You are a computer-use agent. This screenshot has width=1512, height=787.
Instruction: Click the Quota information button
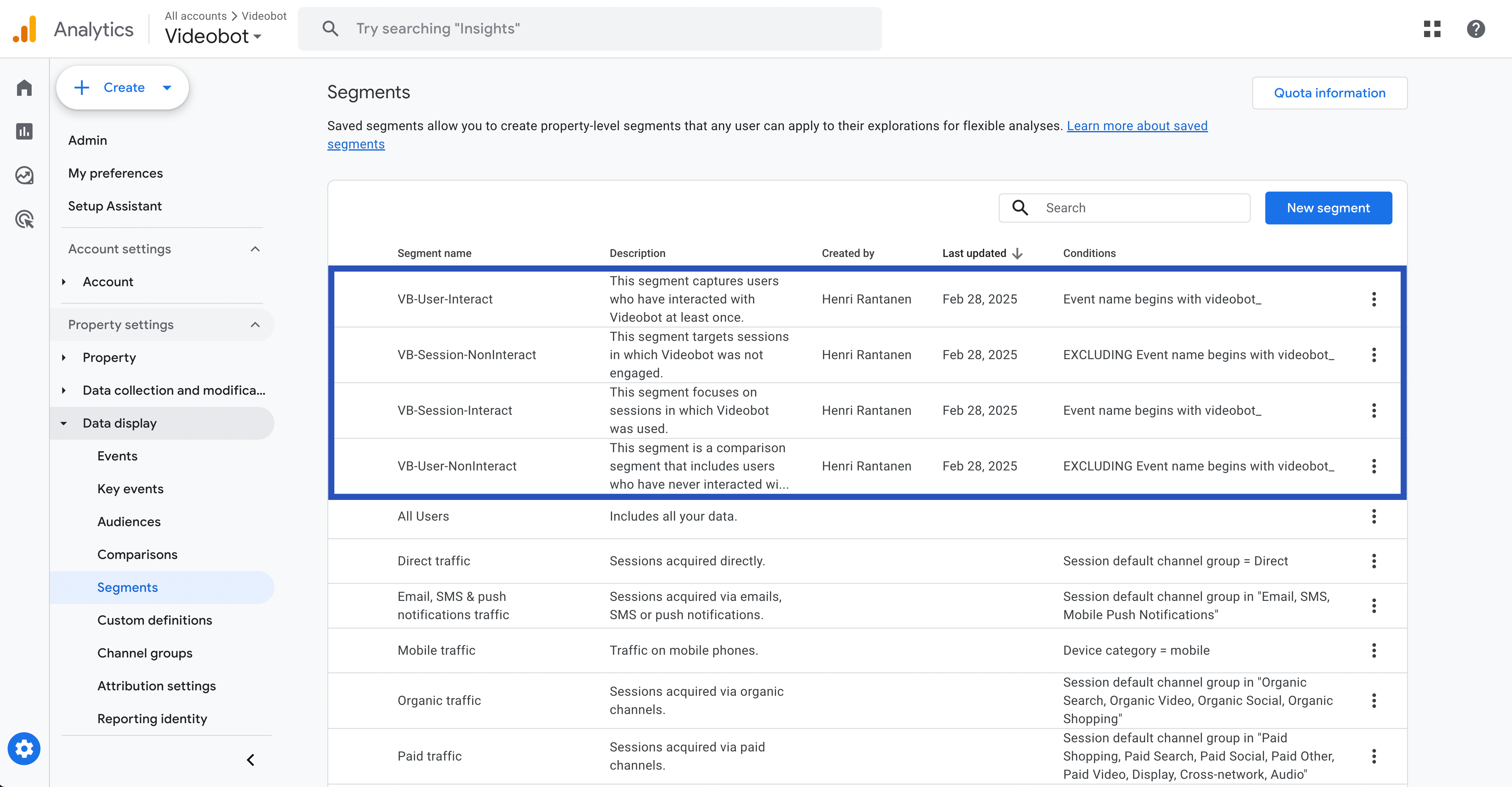click(x=1329, y=93)
